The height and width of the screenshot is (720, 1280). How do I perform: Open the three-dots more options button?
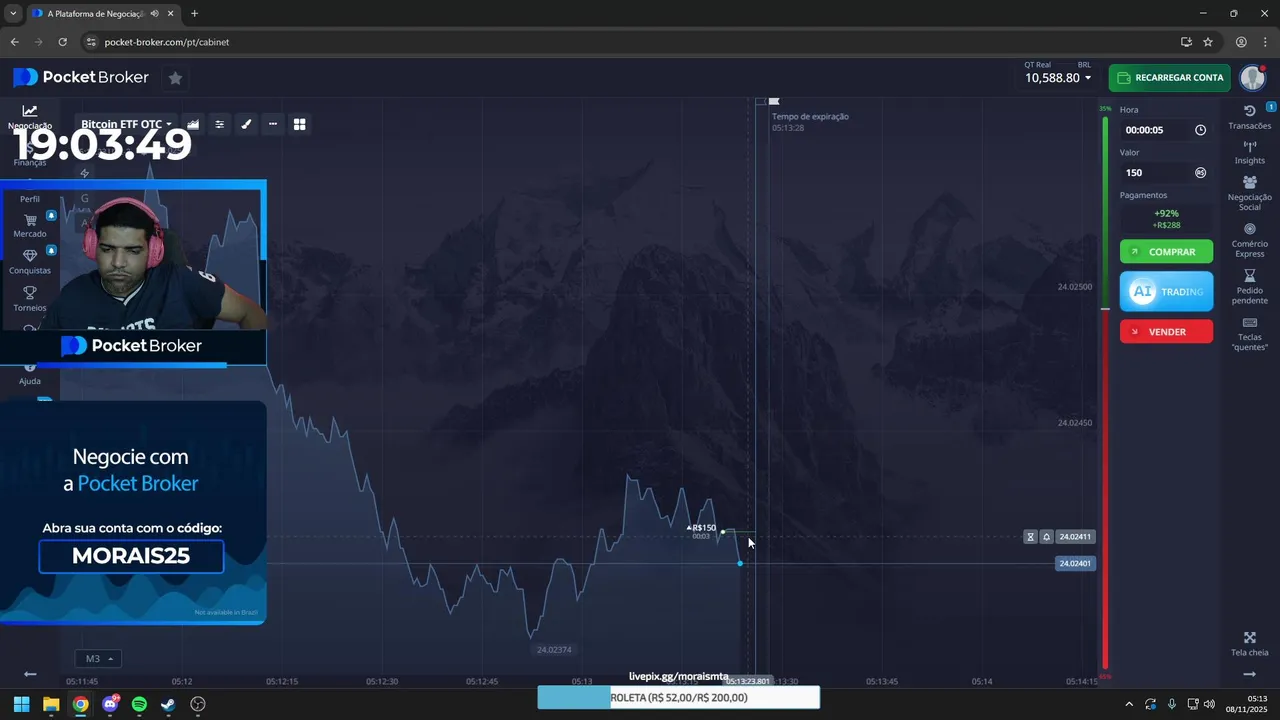click(x=273, y=124)
